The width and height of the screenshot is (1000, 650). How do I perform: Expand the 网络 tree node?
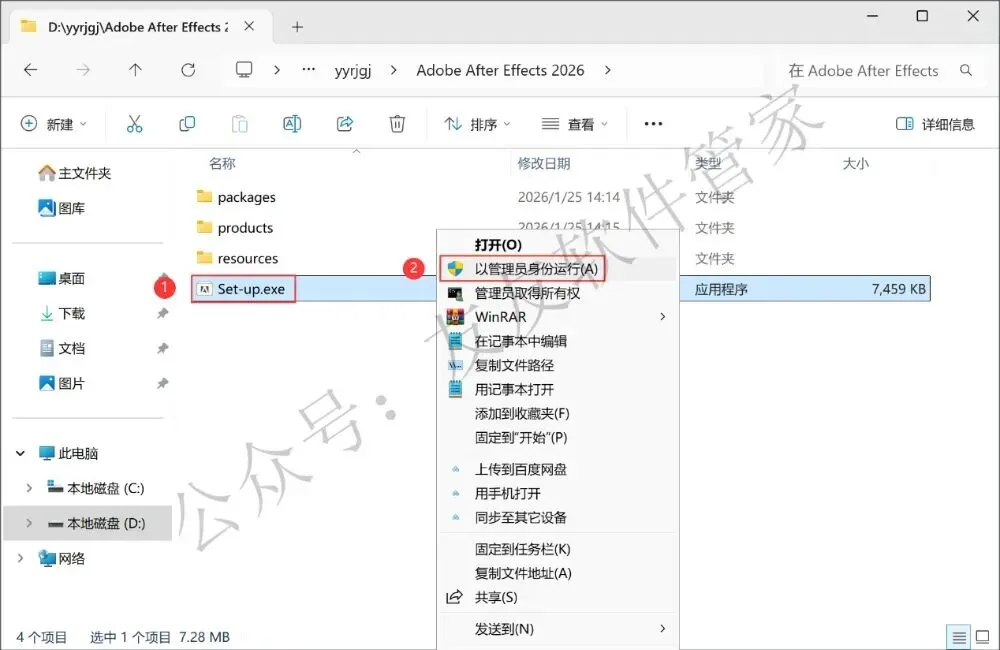tap(20, 558)
